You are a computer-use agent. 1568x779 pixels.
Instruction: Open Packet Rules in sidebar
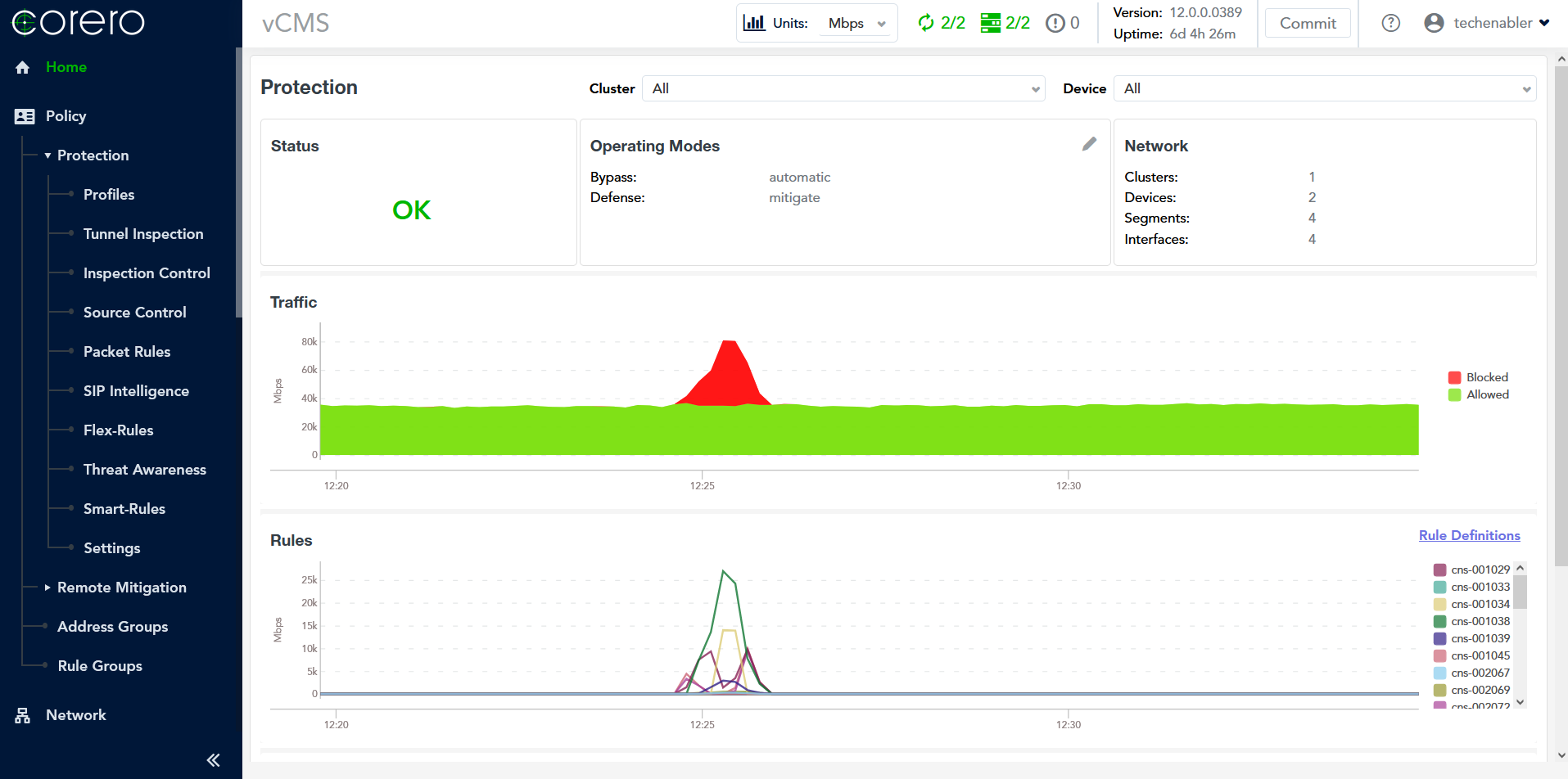[x=127, y=352]
